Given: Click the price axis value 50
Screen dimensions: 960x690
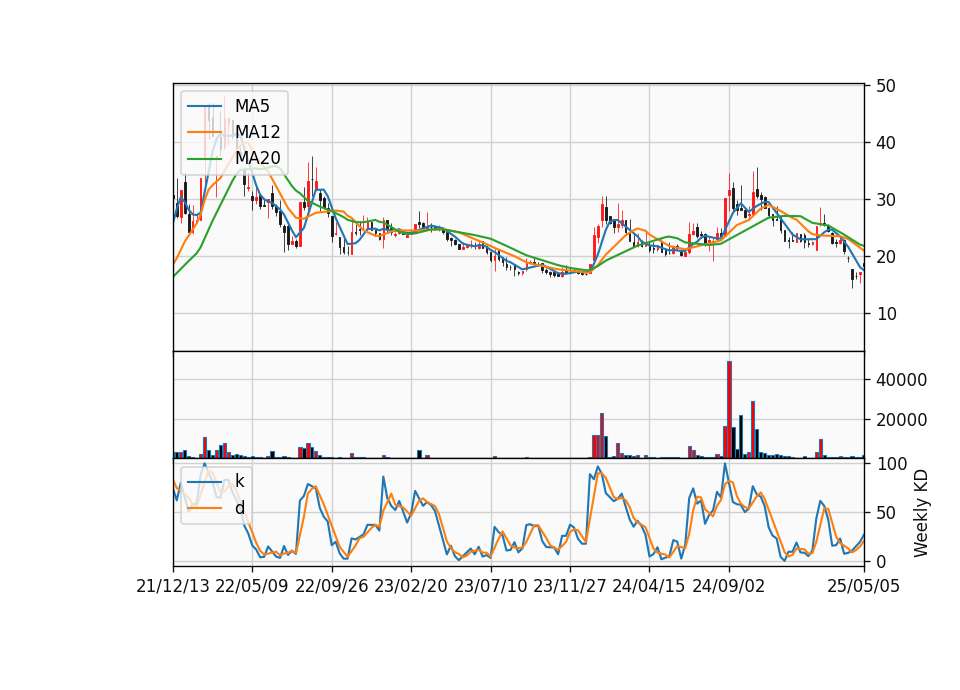Looking at the screenshot, I should click(886, 86).
